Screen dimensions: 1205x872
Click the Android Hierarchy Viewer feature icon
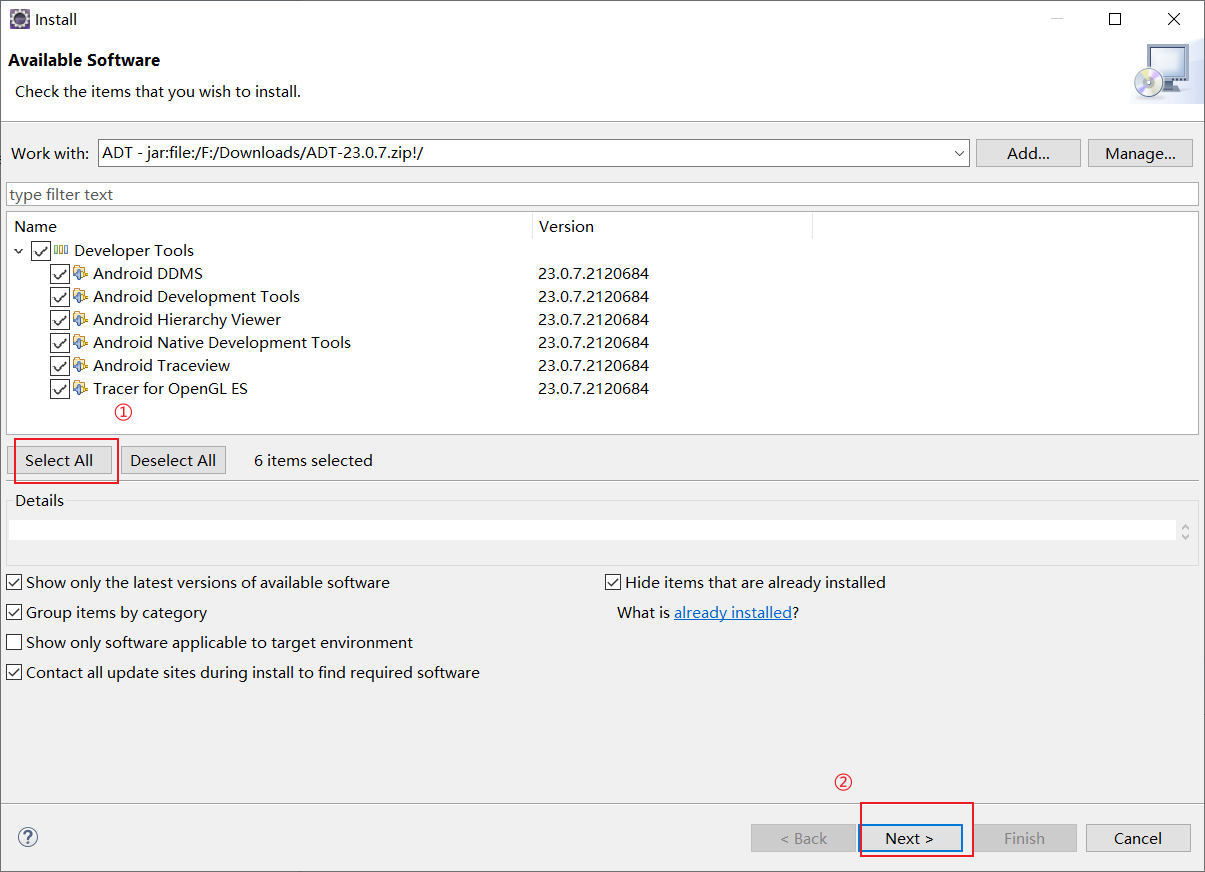coord(80,319)
